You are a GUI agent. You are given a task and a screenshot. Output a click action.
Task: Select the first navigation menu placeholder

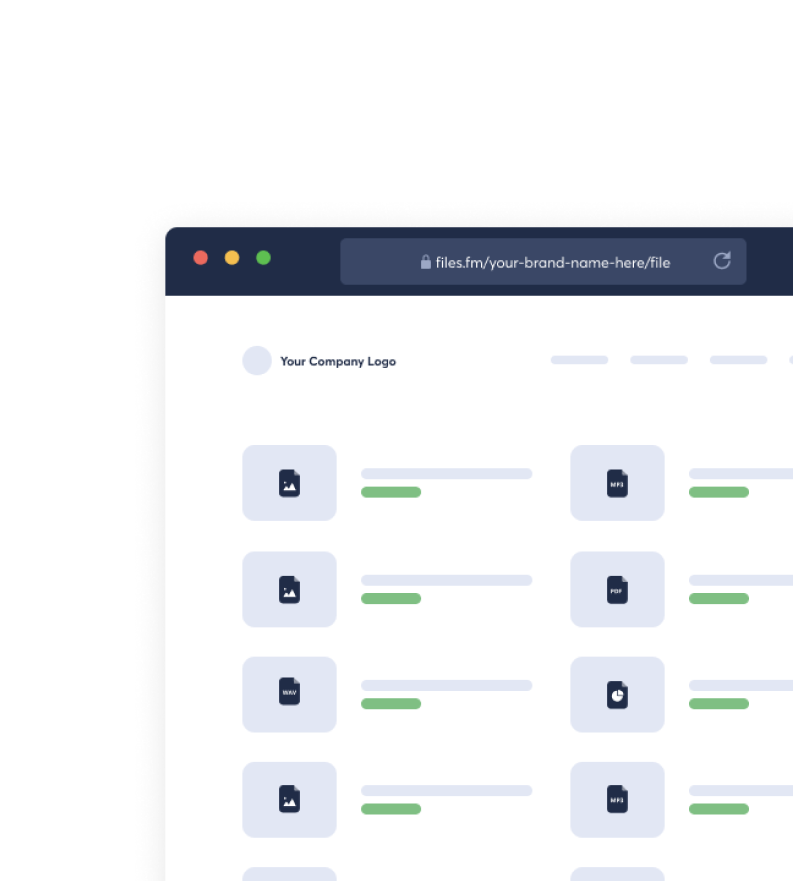tap(579, 360)
